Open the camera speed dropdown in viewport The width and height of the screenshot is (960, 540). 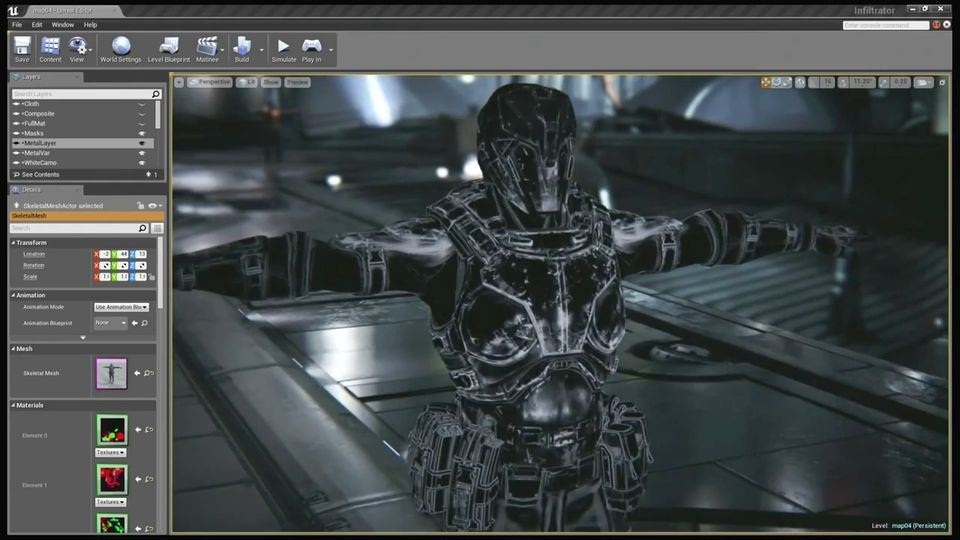(923, 82)
